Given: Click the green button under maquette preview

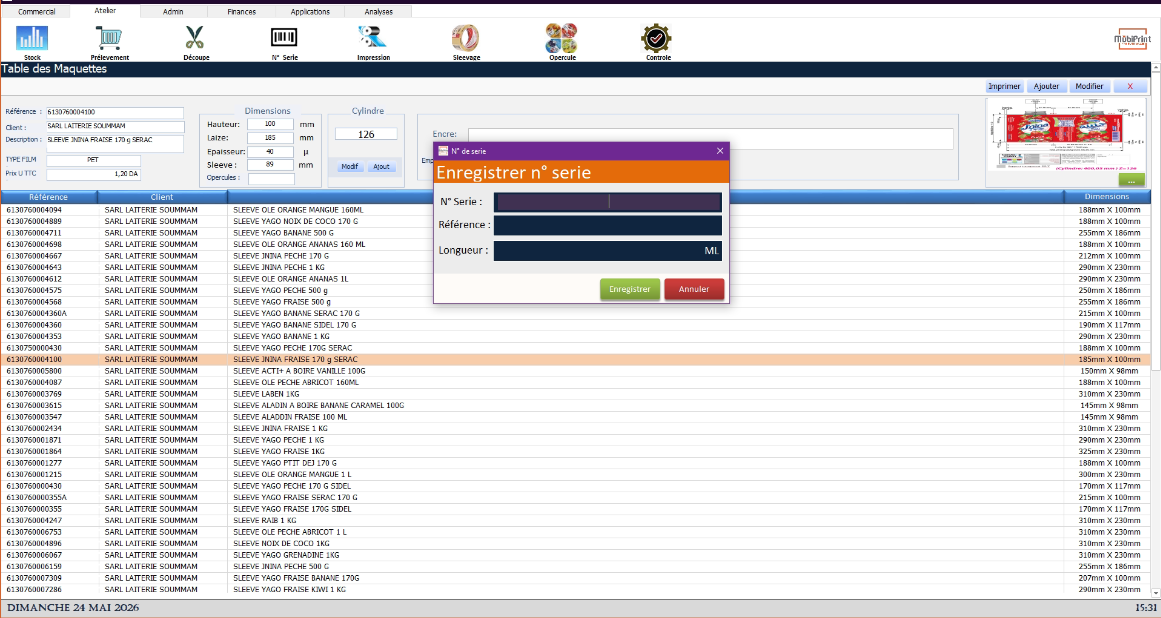Looking at the screenshot, I should point(1131,180).
